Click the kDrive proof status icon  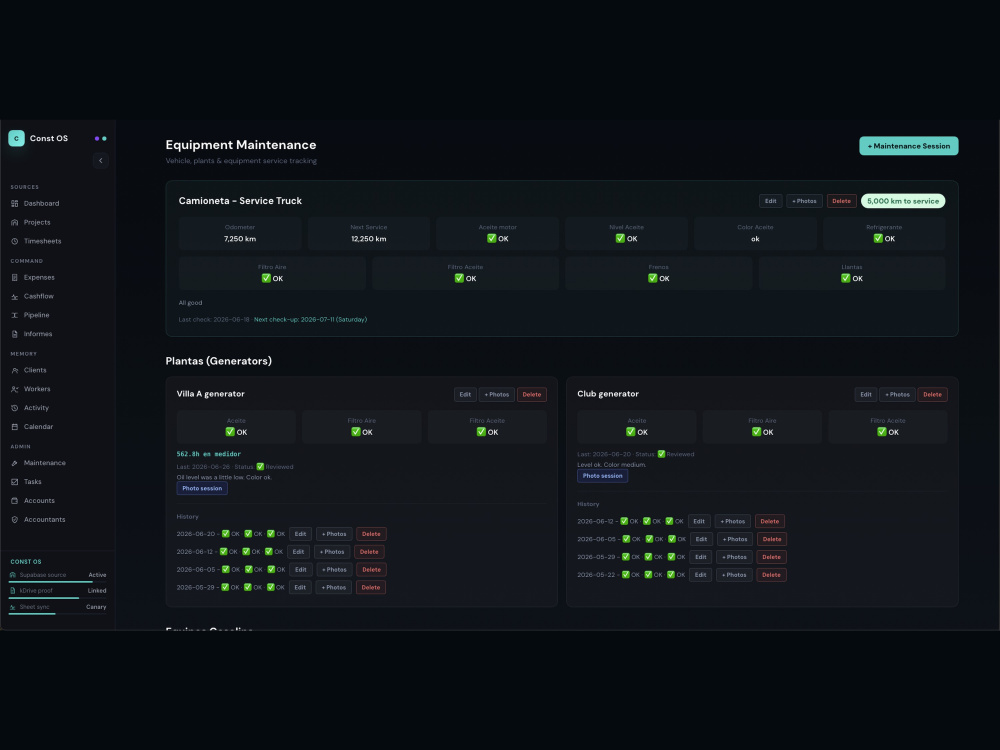coord(13,591)
